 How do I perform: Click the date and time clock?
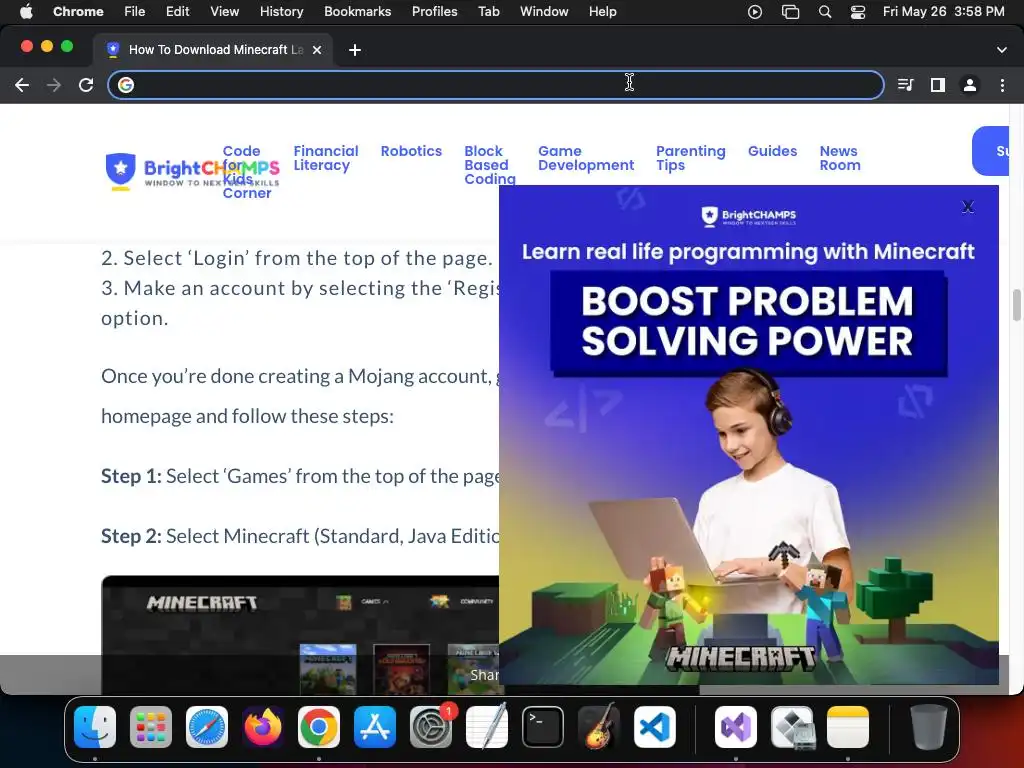[x=944, y=12]
